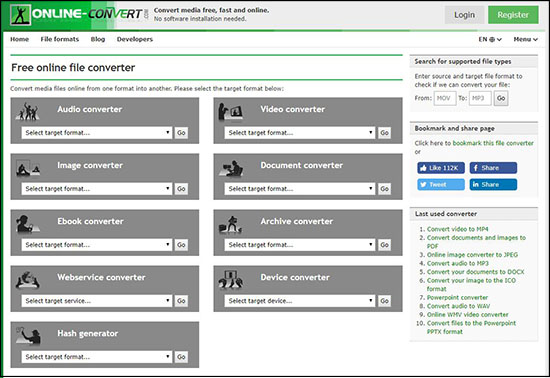The height and width of the screenshot is (378, 550).
Task: Click the Facebook Like 112K button
Action: click(441, 168)
